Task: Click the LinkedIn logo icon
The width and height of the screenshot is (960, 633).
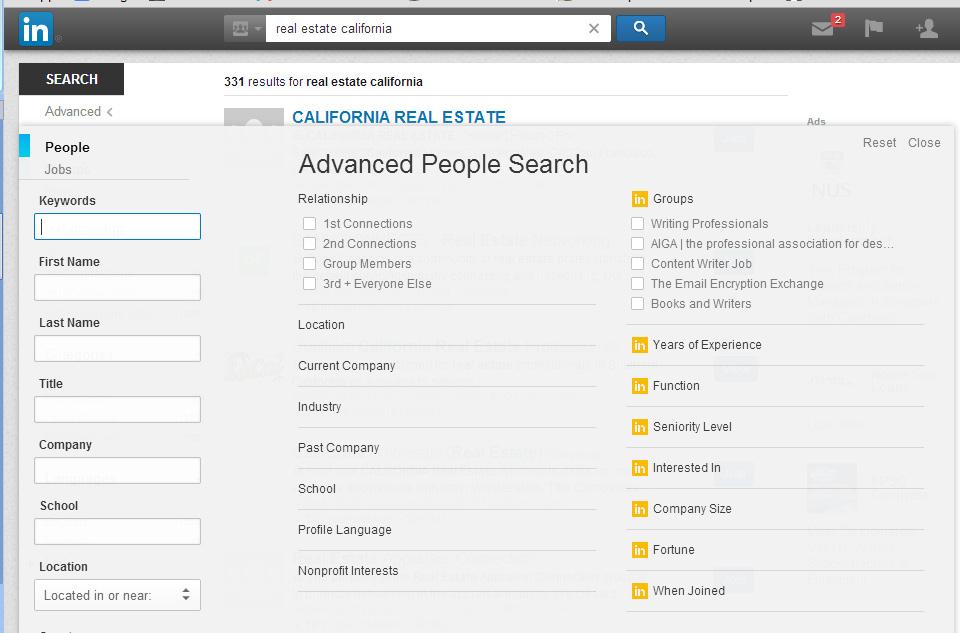Action: [36, 29]
